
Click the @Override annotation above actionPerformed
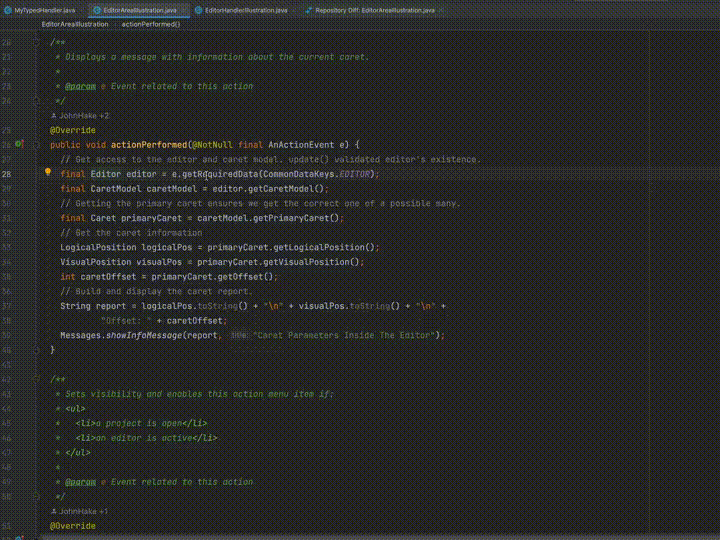coord(73,130)
